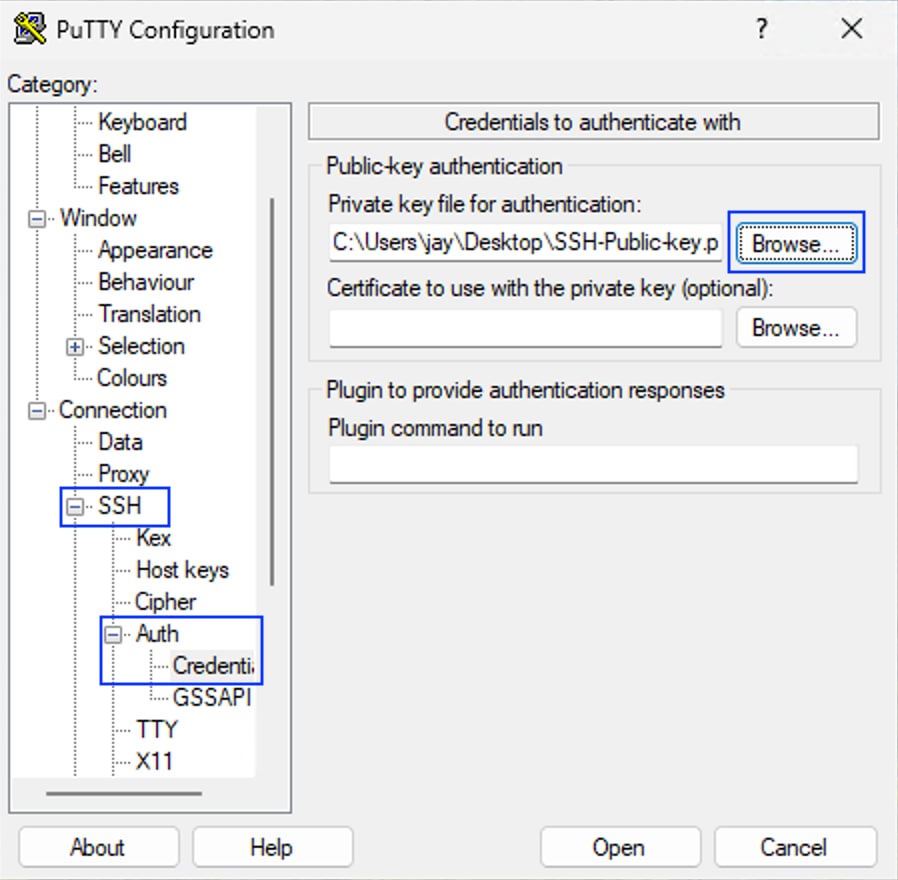Select the Host keys category

tap(182, 570)
